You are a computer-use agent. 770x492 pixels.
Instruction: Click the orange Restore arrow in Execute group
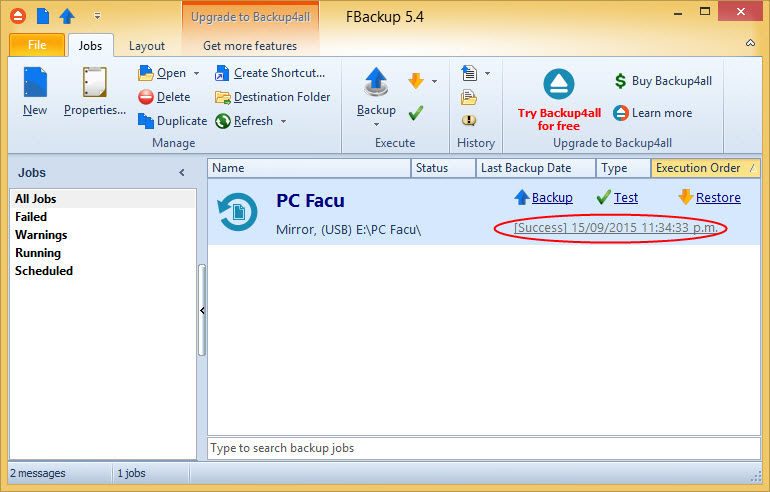pyautogui.click(x=416, y=81)
